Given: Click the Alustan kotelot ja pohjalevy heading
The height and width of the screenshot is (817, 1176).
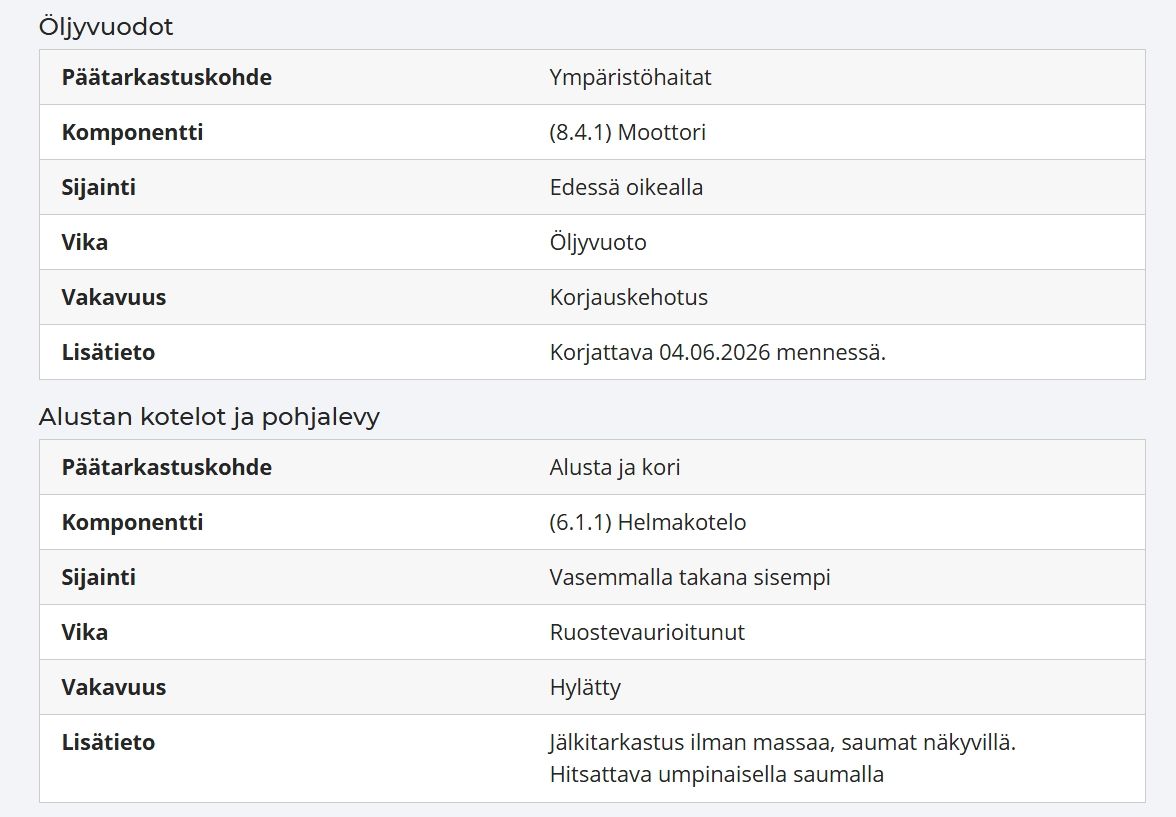Looking at the screenshot, I should [209, 416].
